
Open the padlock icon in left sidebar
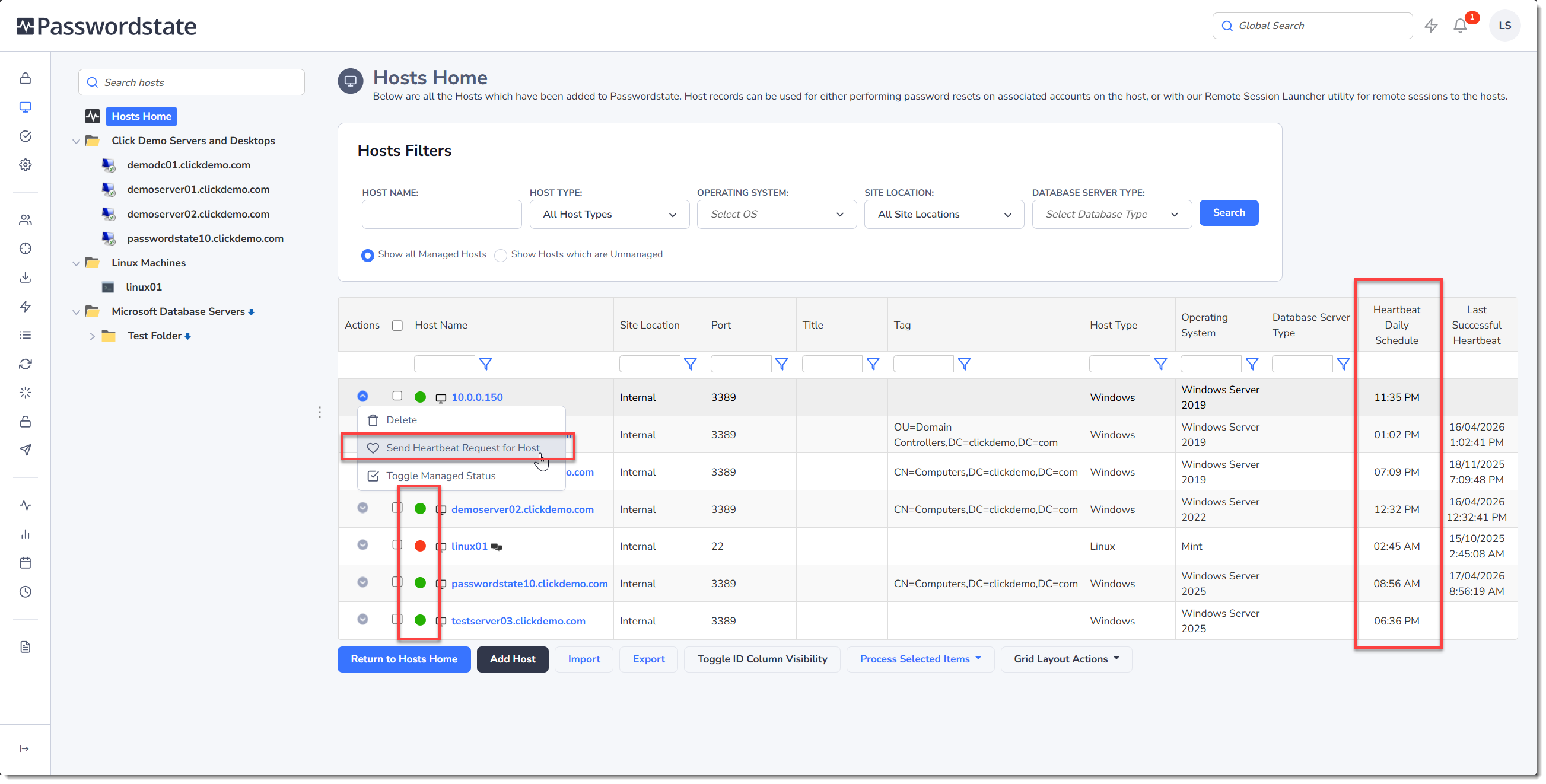coord(25,79)
